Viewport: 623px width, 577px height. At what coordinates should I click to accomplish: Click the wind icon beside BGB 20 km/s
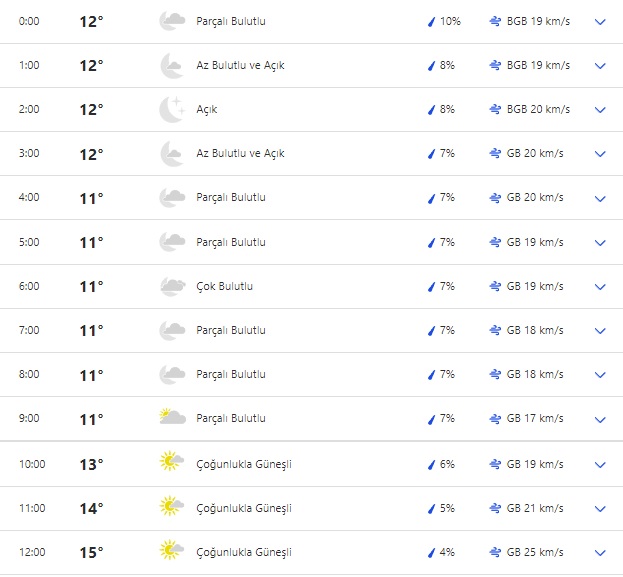click(495, 109)
